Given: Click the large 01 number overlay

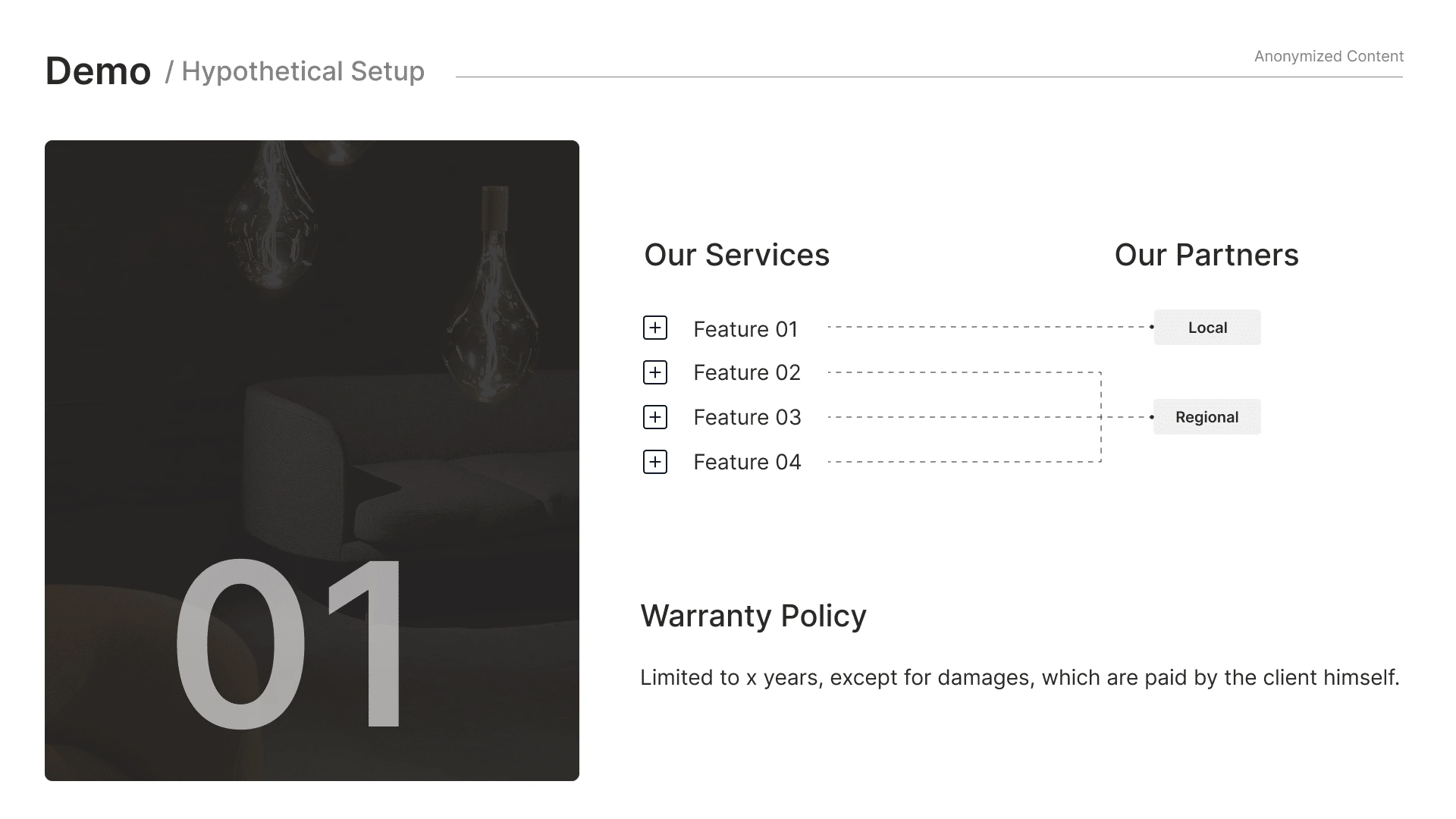Looking at the screenshot, I should point(288,645).
